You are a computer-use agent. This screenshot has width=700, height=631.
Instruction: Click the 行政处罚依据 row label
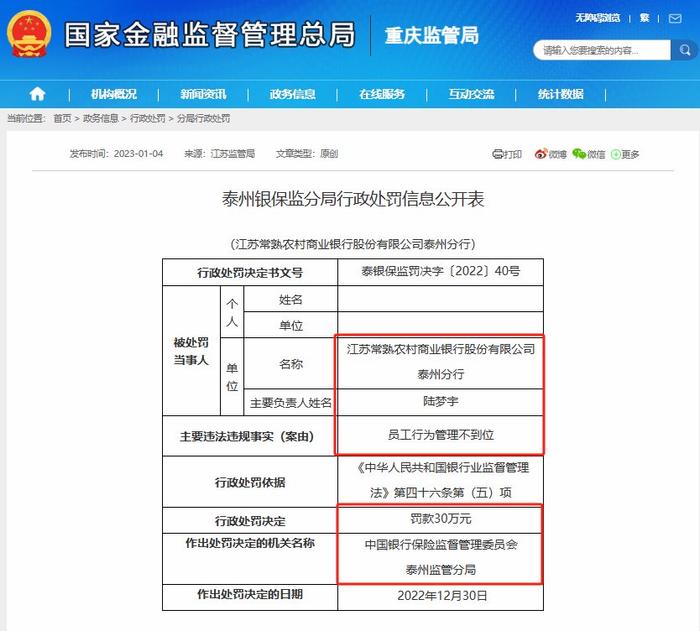(250, 482)
